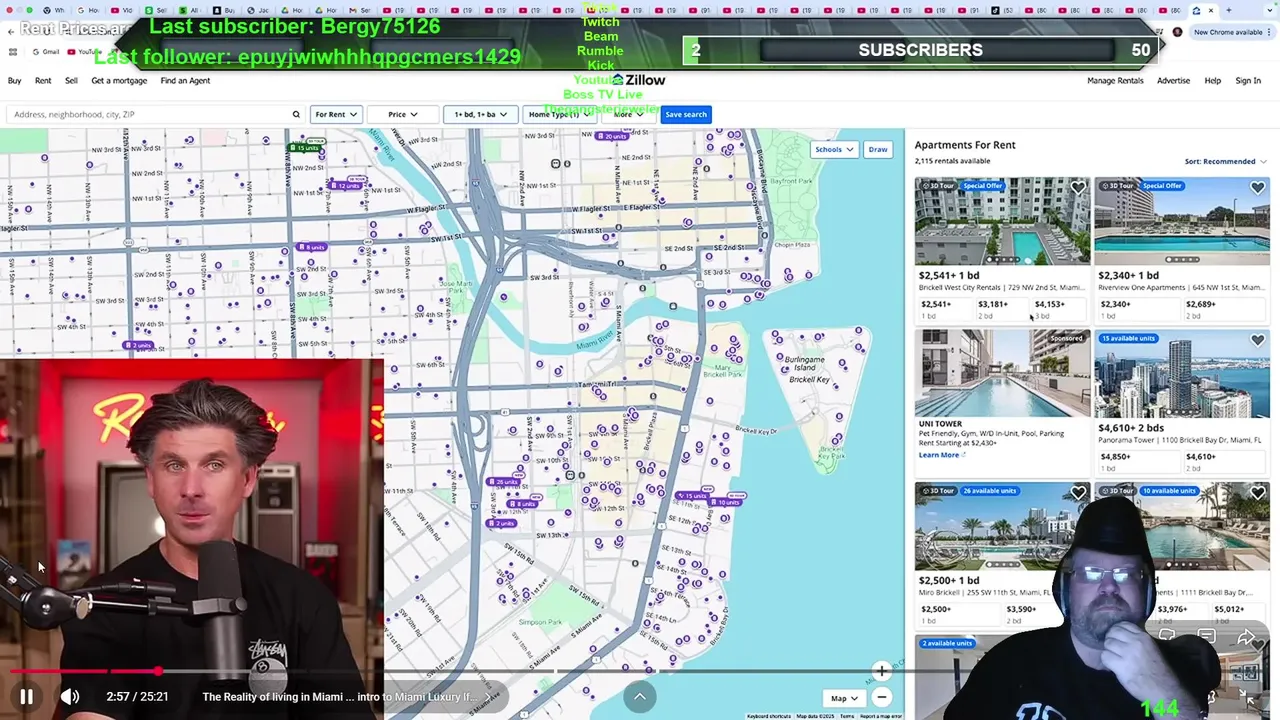The image size is (1280, 720).
Task: Mute the video using the speaker icon
Action: 69,697
